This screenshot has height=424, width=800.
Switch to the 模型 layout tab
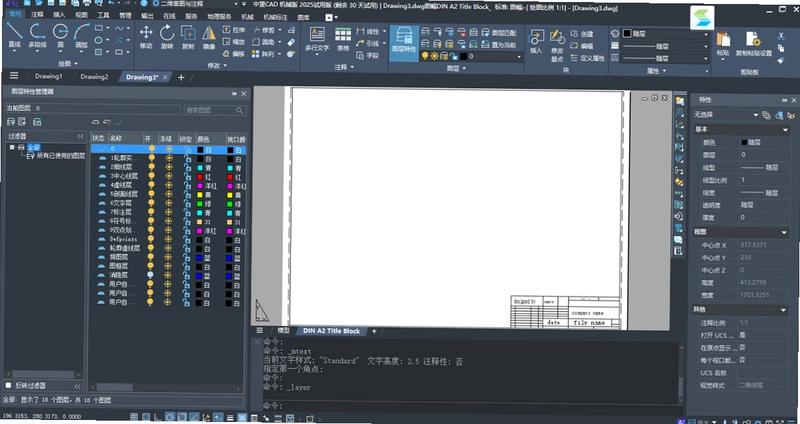coord(283,331)
